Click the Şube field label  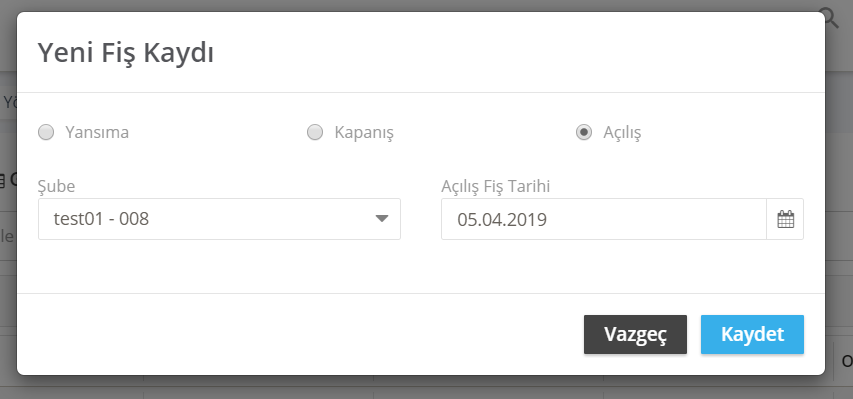click(x=57, y=186)
